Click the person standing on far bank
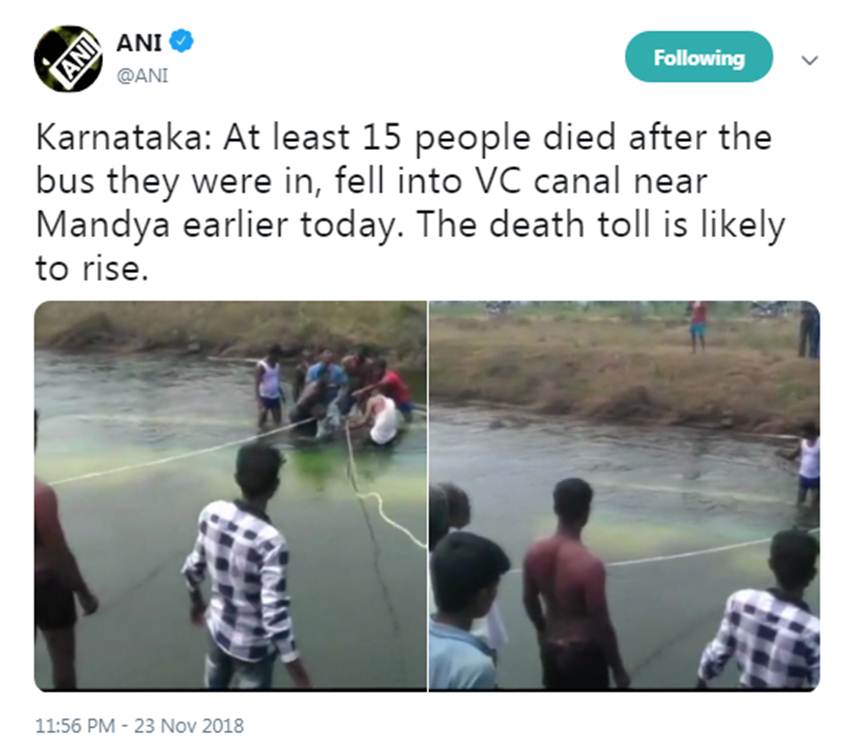Viewport: 850px width, 747px height. tap(698, 325)
